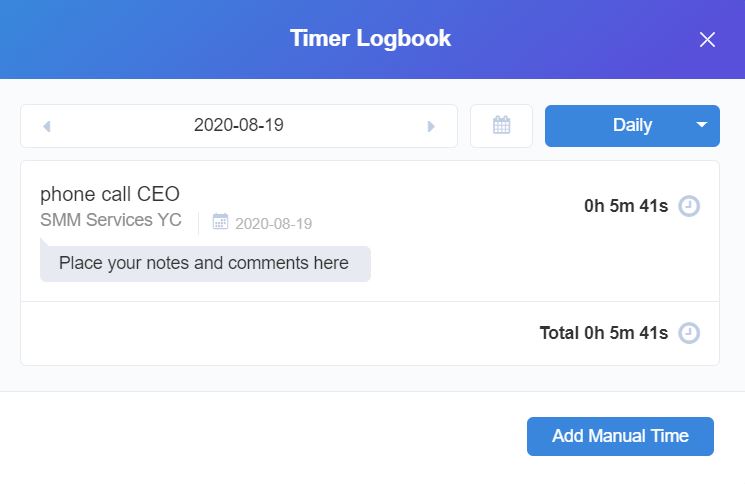
Task: Open the Daily view selector
Action: [x=632, y=125]
